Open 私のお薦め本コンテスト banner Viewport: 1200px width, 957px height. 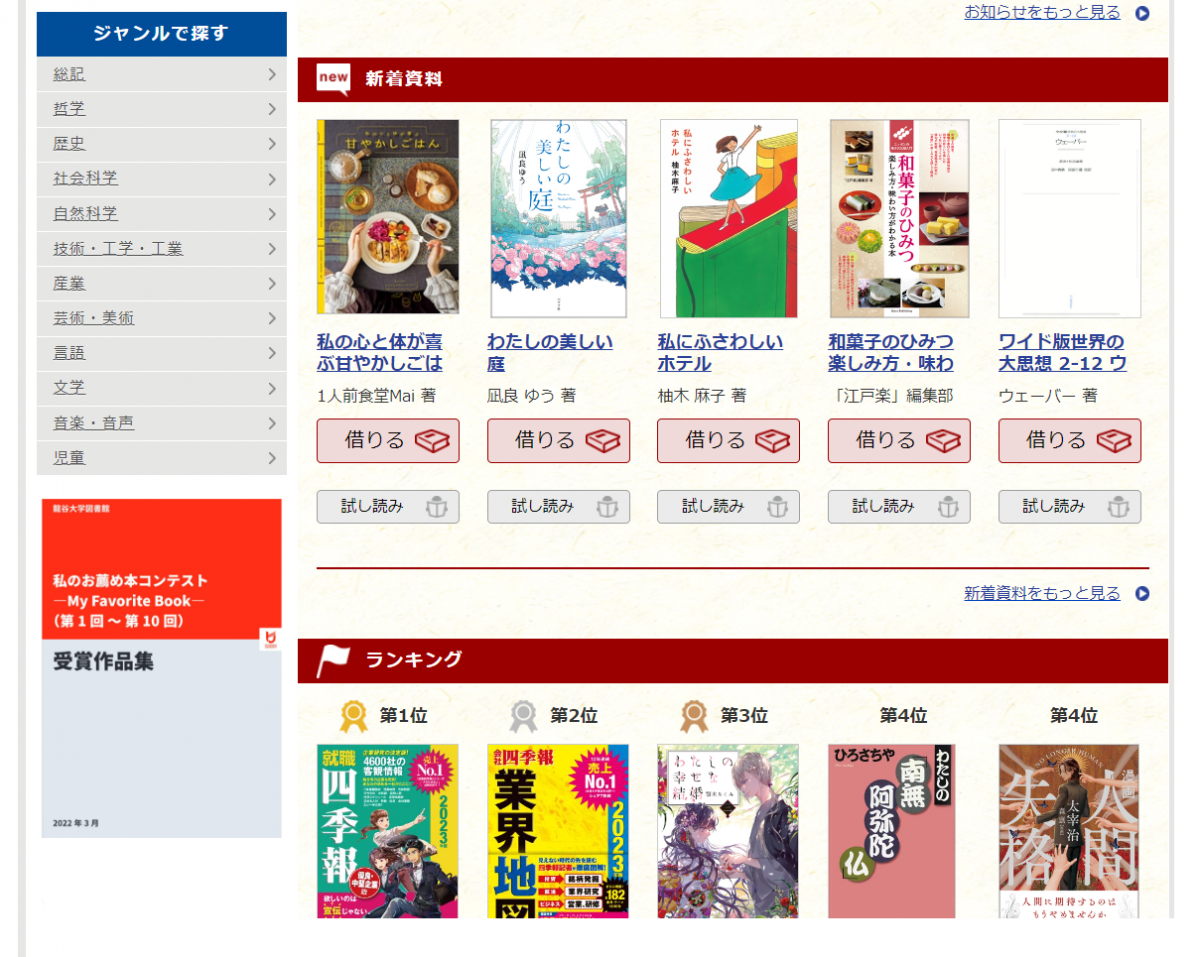pos(162,668)
